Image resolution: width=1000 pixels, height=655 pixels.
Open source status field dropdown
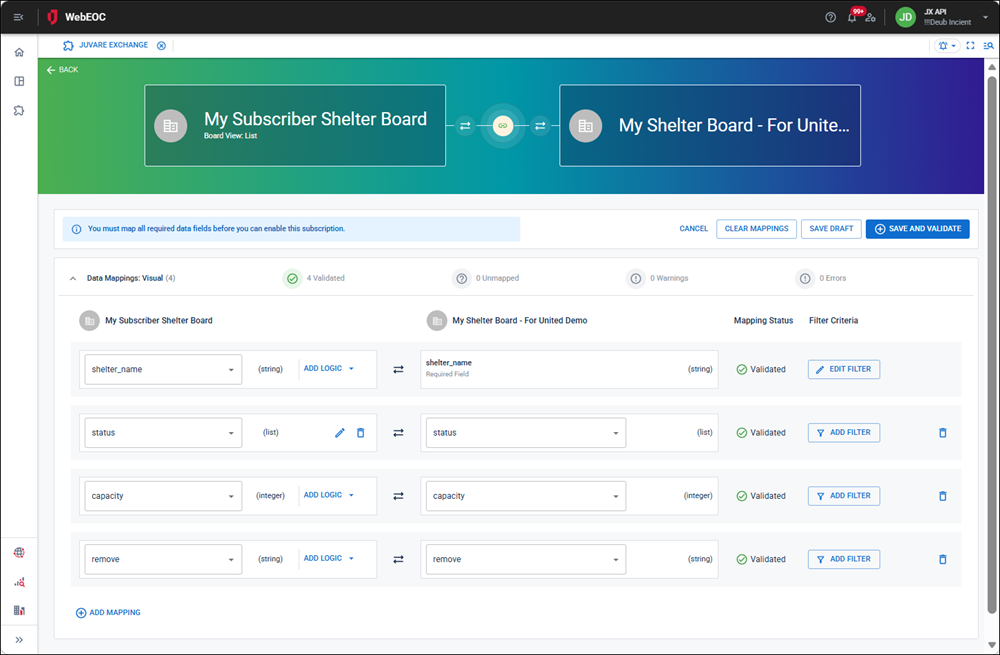(x=163, y=432)
